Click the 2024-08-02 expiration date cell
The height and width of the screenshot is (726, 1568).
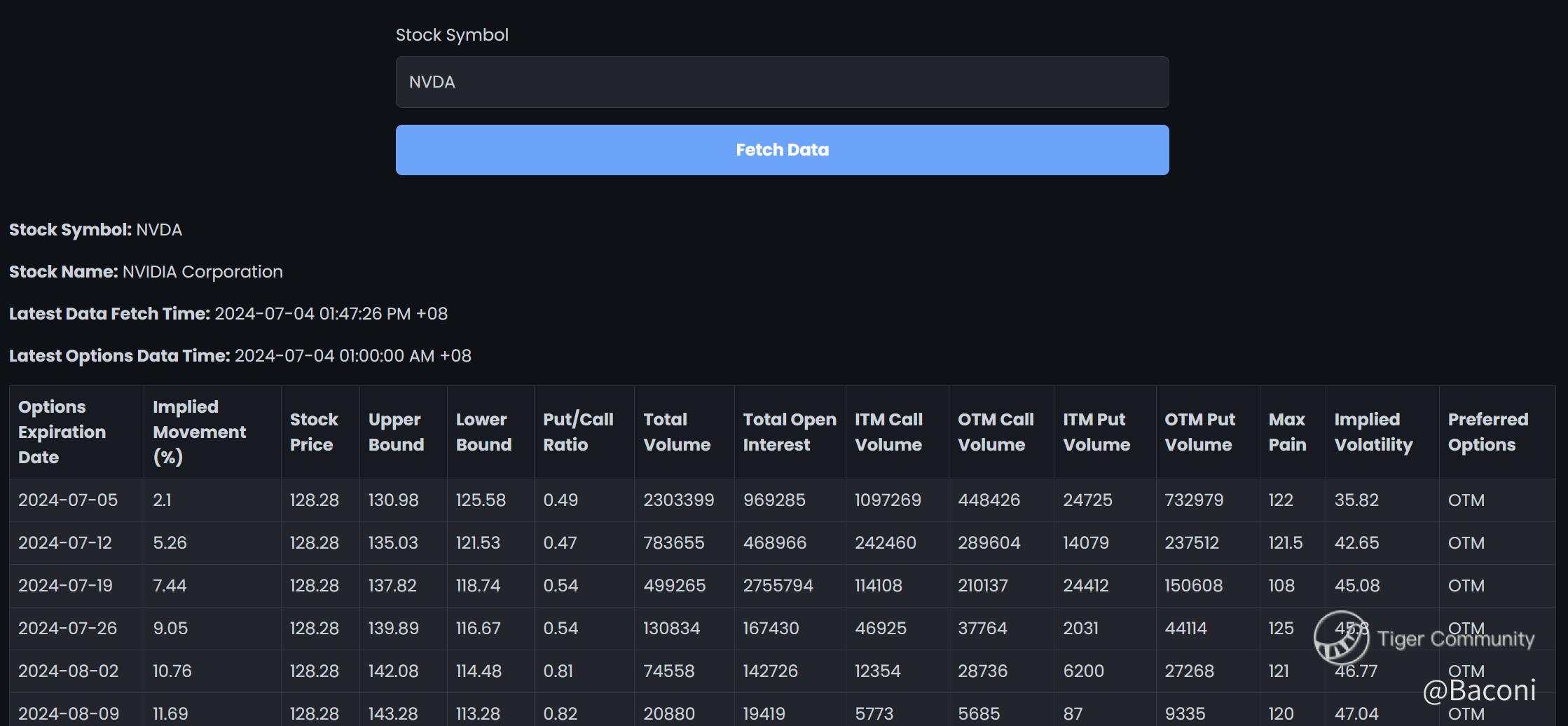(68, 671)
